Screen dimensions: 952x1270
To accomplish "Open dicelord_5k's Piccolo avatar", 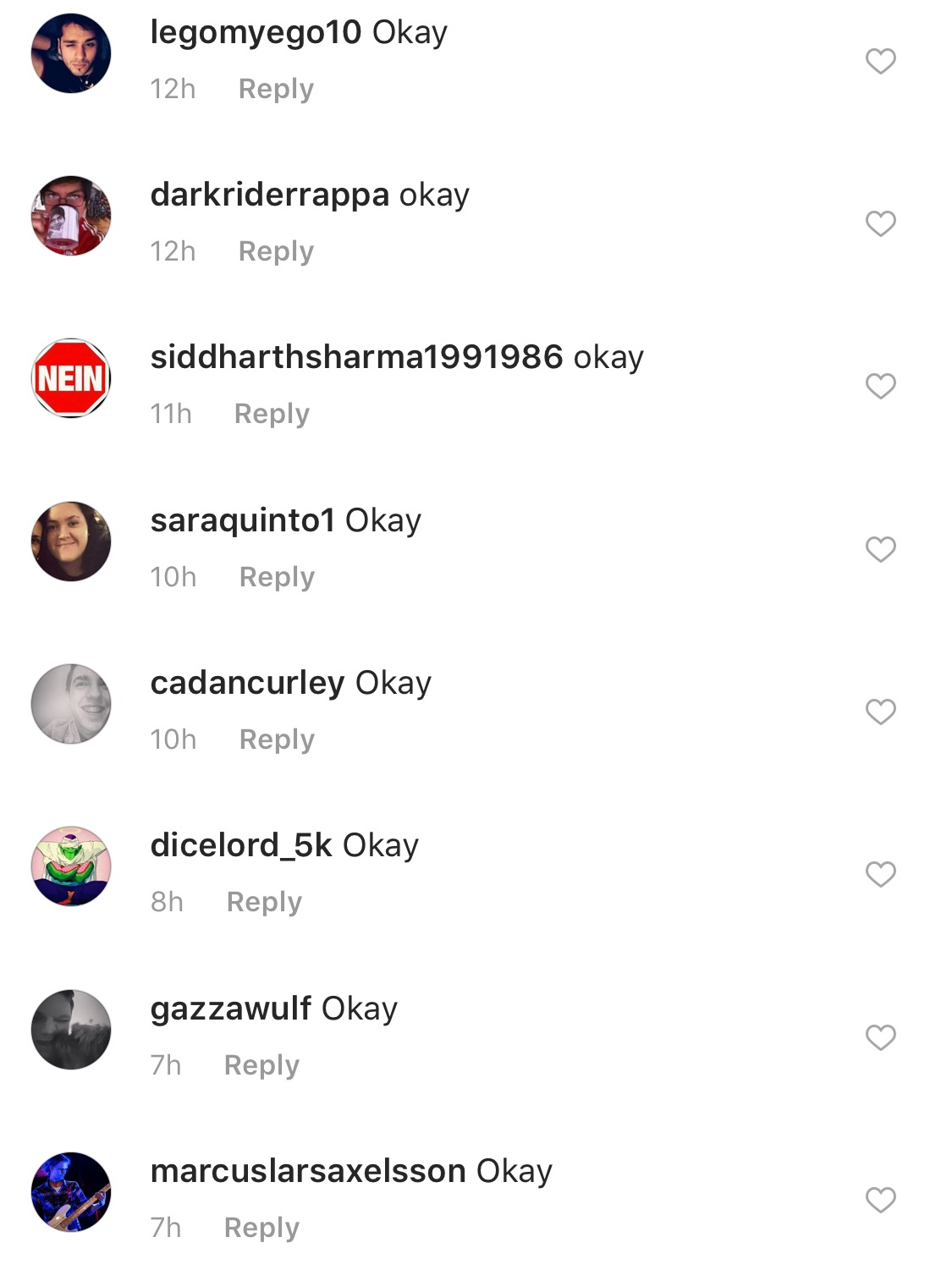I will pos(71,866).
